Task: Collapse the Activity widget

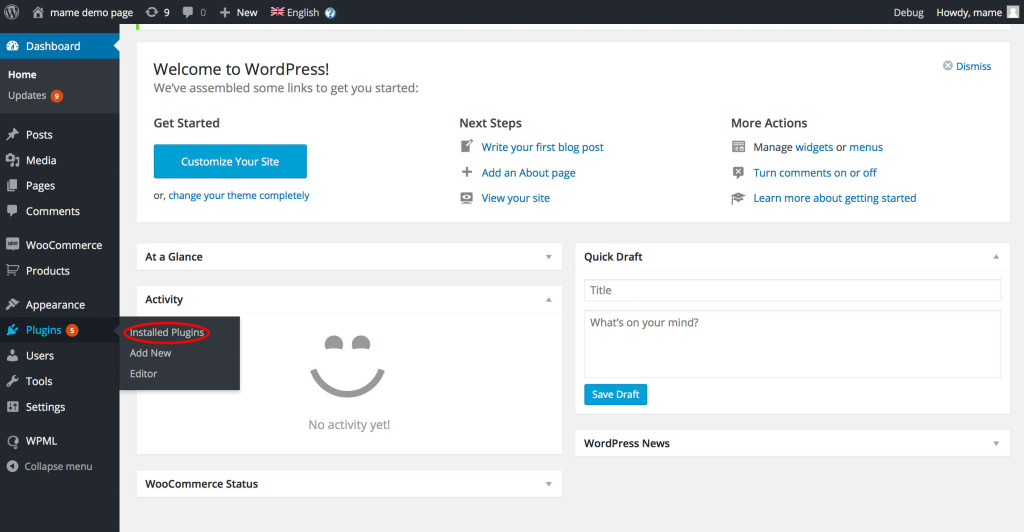Action: coord(549,300)
